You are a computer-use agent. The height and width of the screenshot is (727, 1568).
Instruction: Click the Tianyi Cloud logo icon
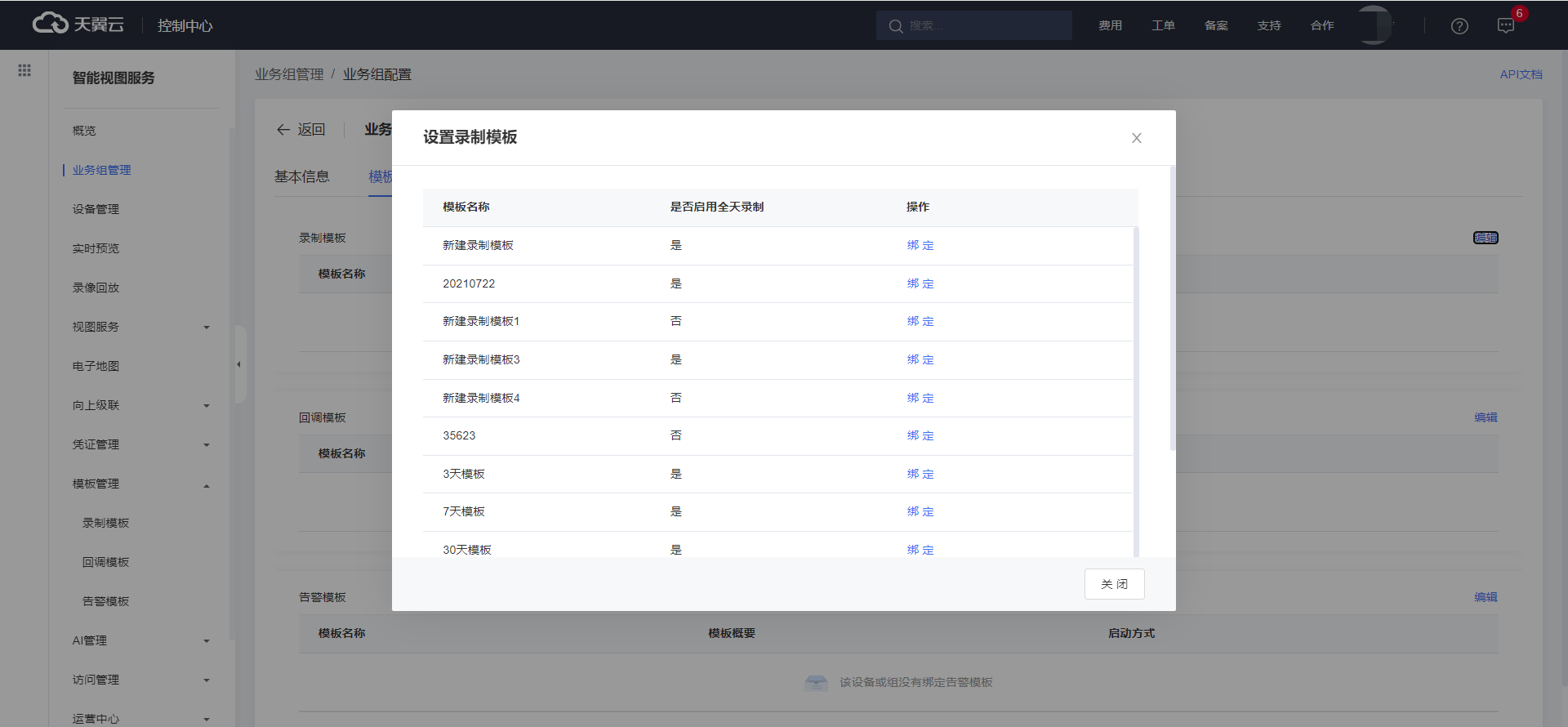(x=51, y=24)
